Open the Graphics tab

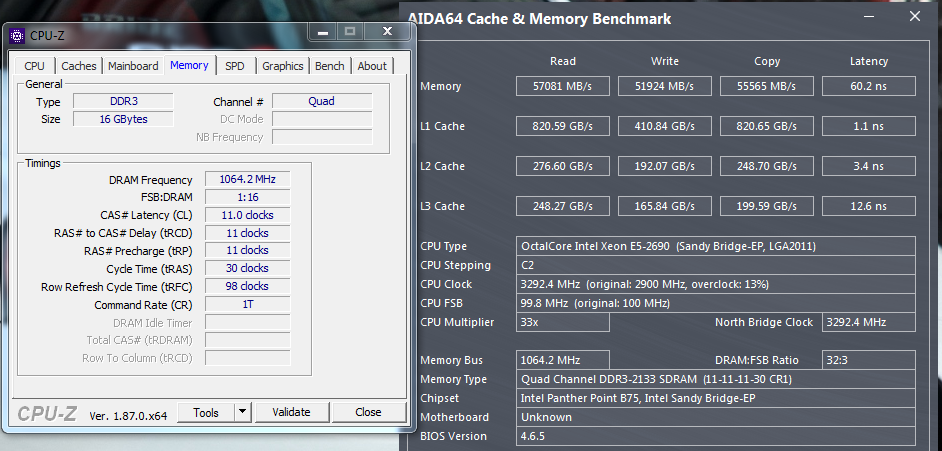tap(282, 66)
